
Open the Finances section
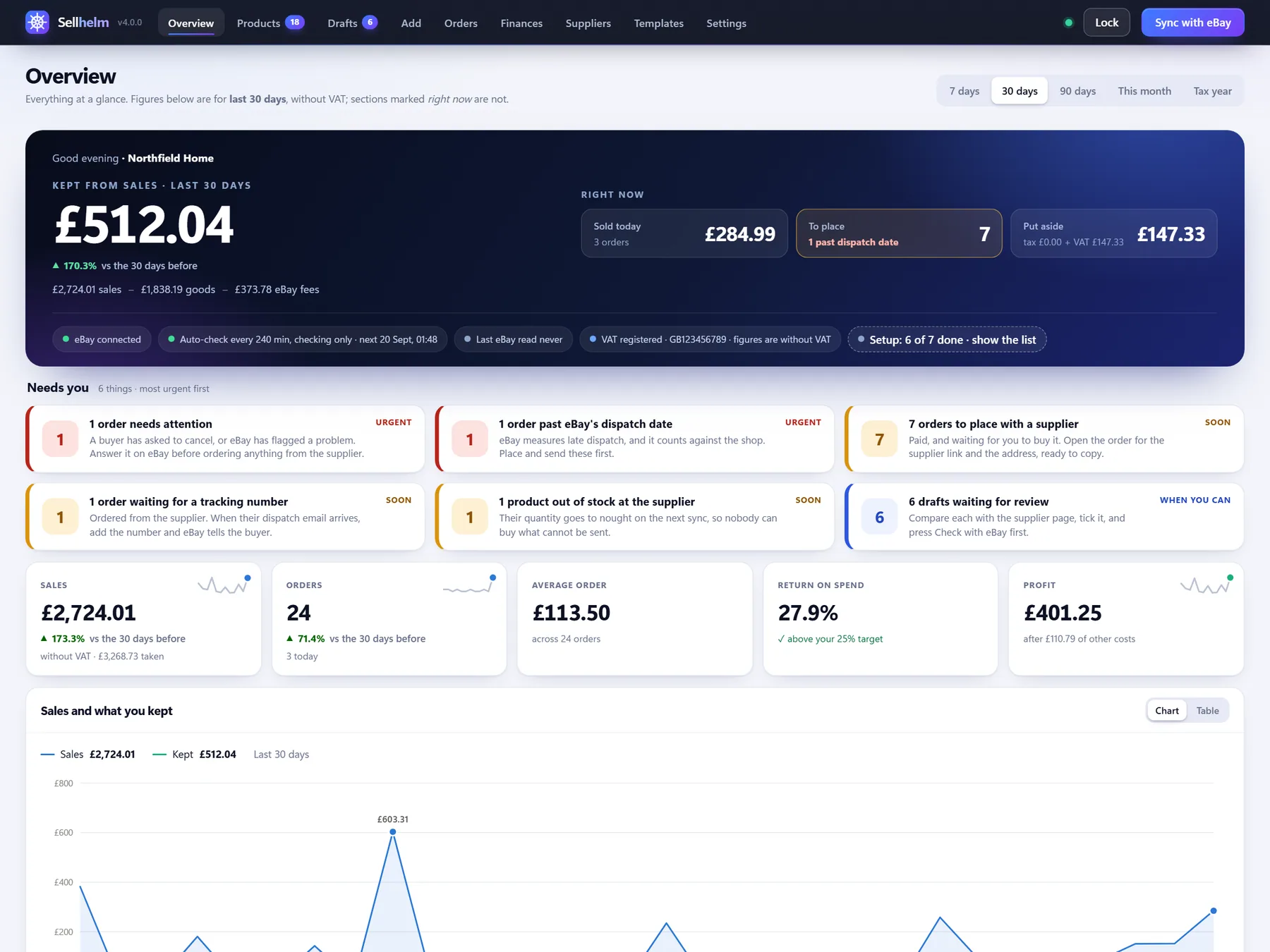521,23
